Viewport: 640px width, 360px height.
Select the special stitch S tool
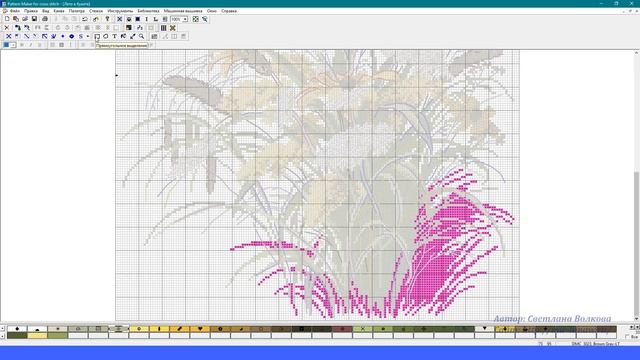pos(81,36)
